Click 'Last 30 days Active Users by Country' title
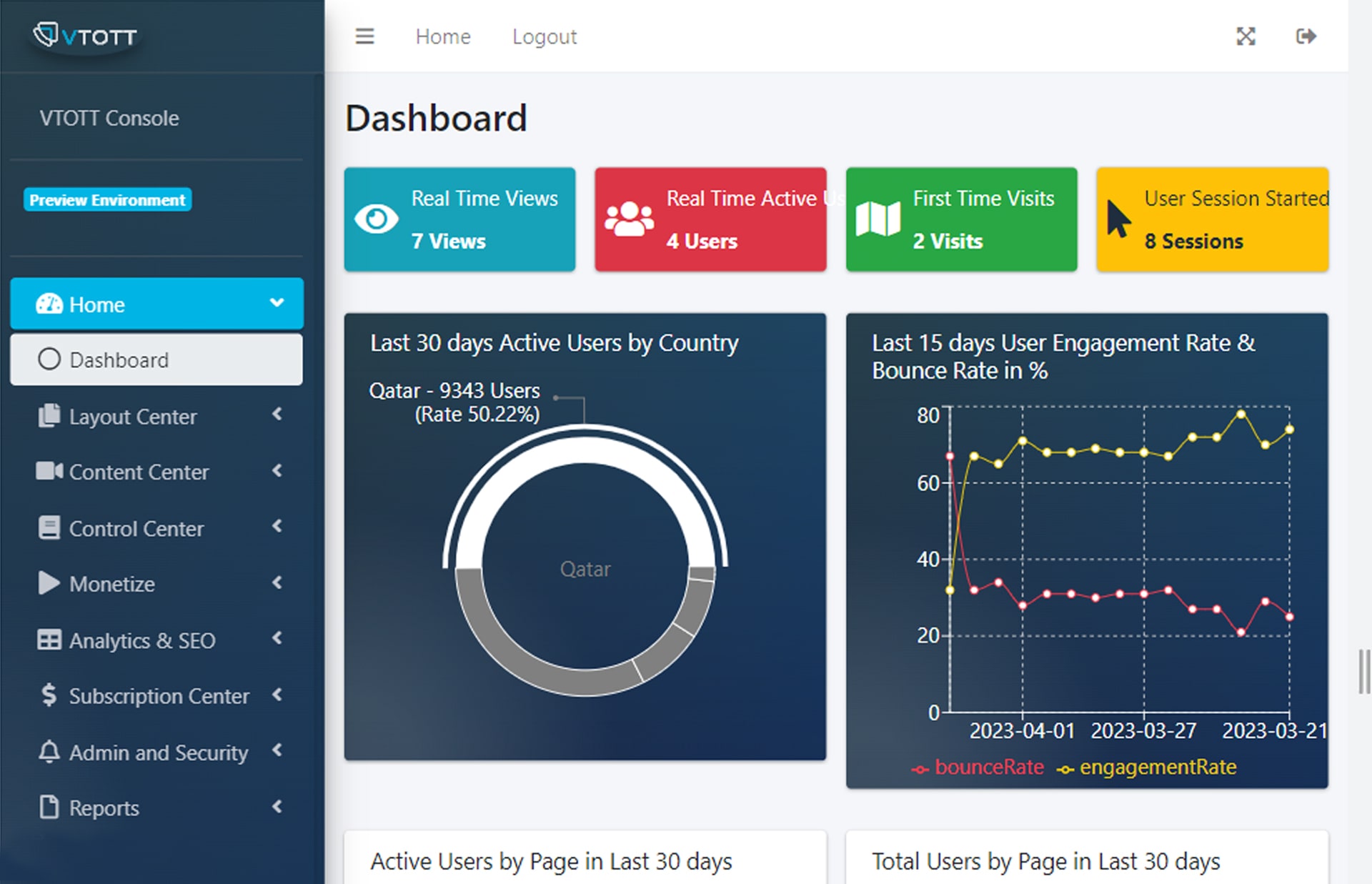 (555, 343)
